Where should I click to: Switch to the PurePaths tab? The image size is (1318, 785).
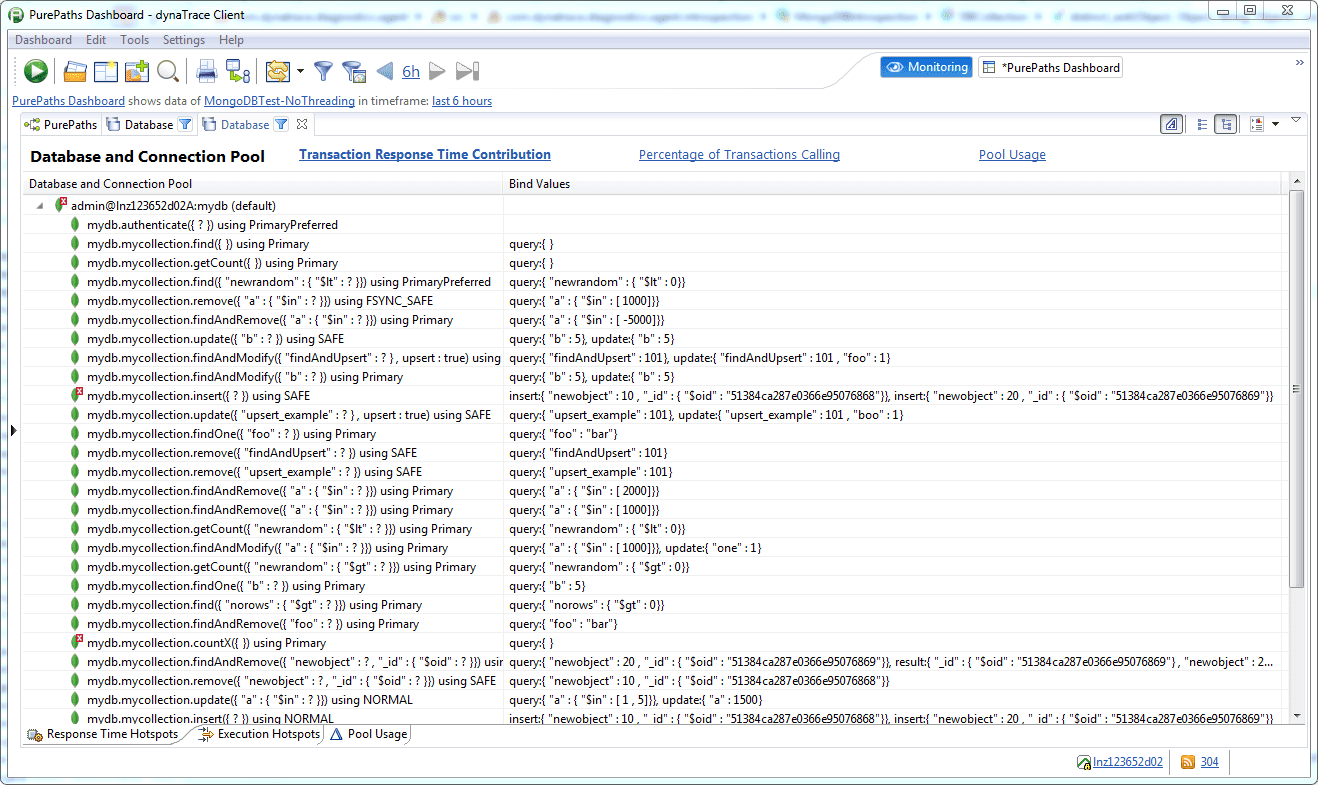61,125
